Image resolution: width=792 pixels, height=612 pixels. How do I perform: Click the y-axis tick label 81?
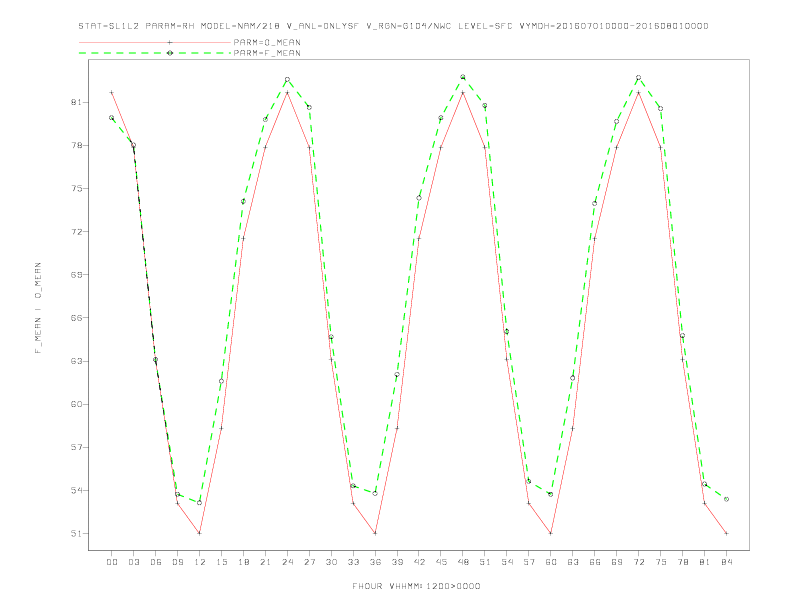tap(76, 103)
